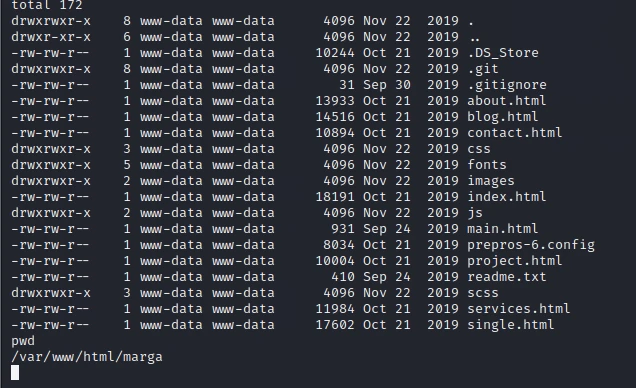Click the prepros-6.config filename

531,245
